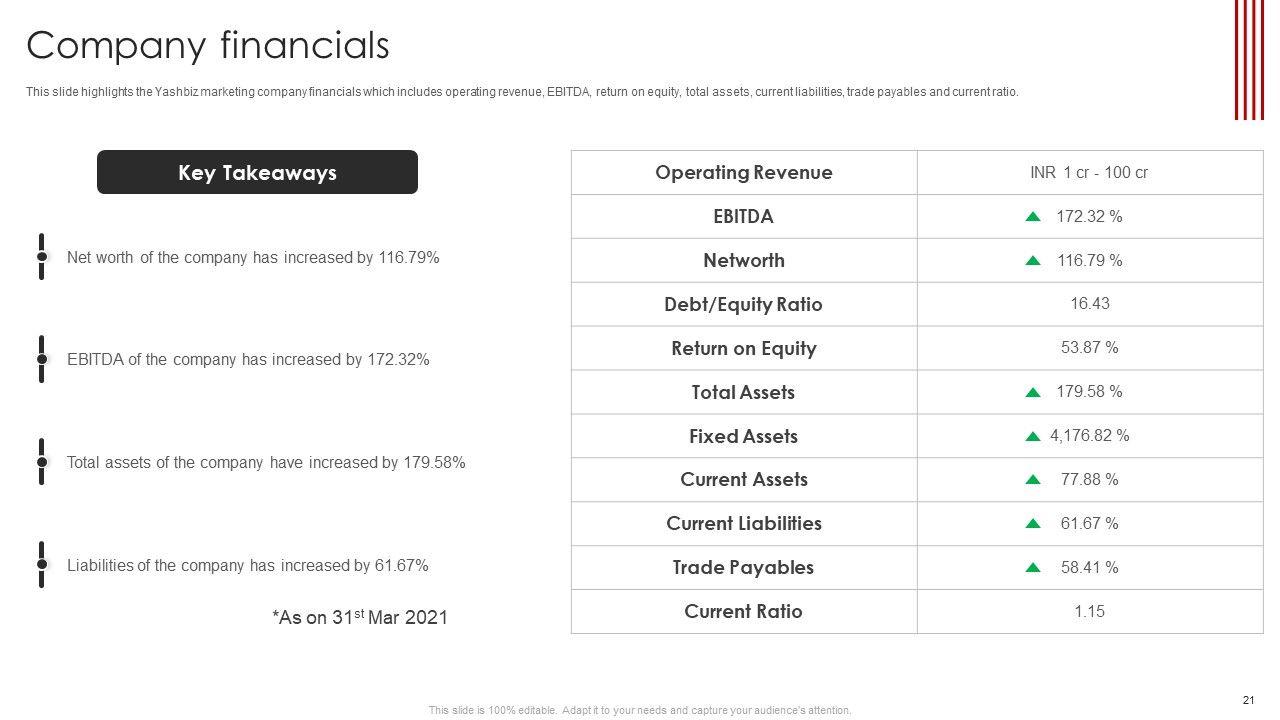This screenshot has height=720, width=1280.
Task: Click the bullet icon beside the Net worth takeaway
Action: coord(42,257)
